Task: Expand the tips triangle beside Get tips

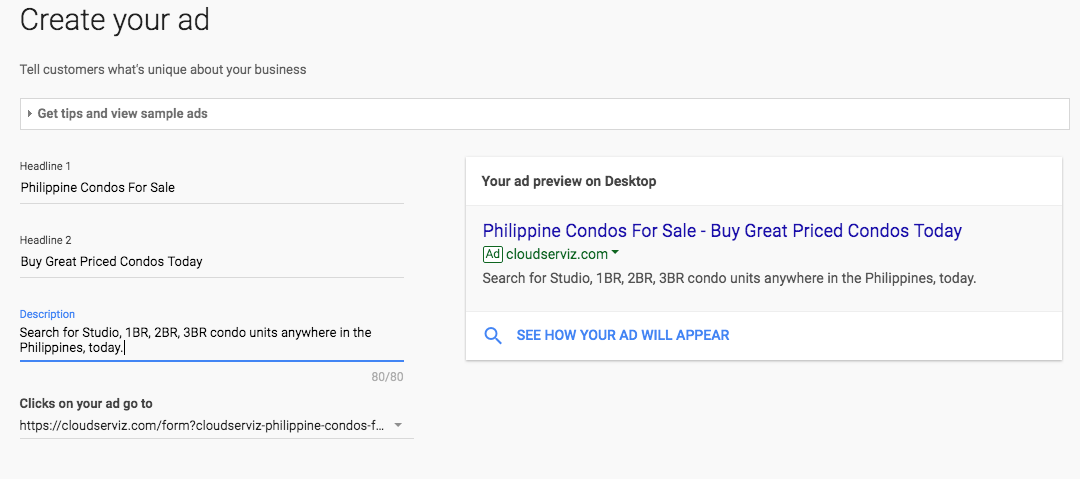Action: click(x=30, y=114)
